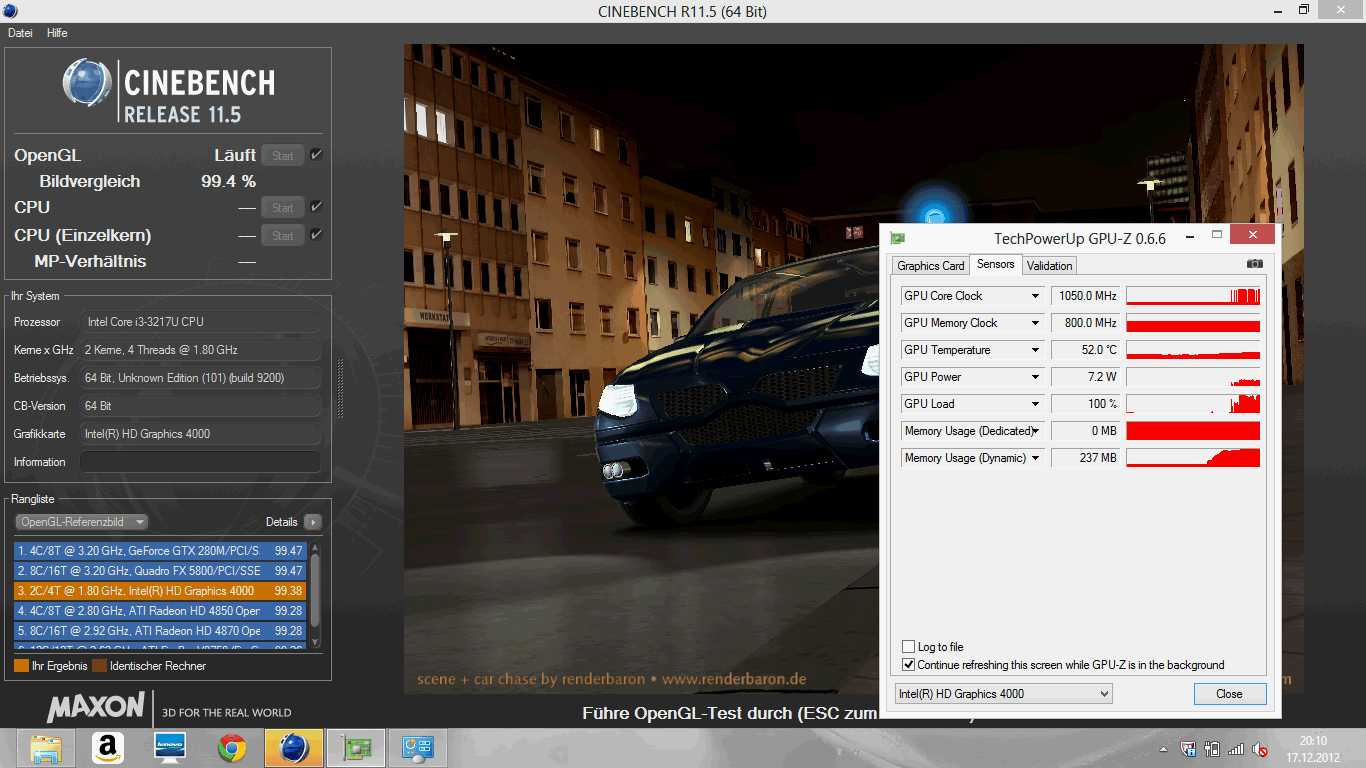Enable the Log to file checkbox

tap(908, 647)
